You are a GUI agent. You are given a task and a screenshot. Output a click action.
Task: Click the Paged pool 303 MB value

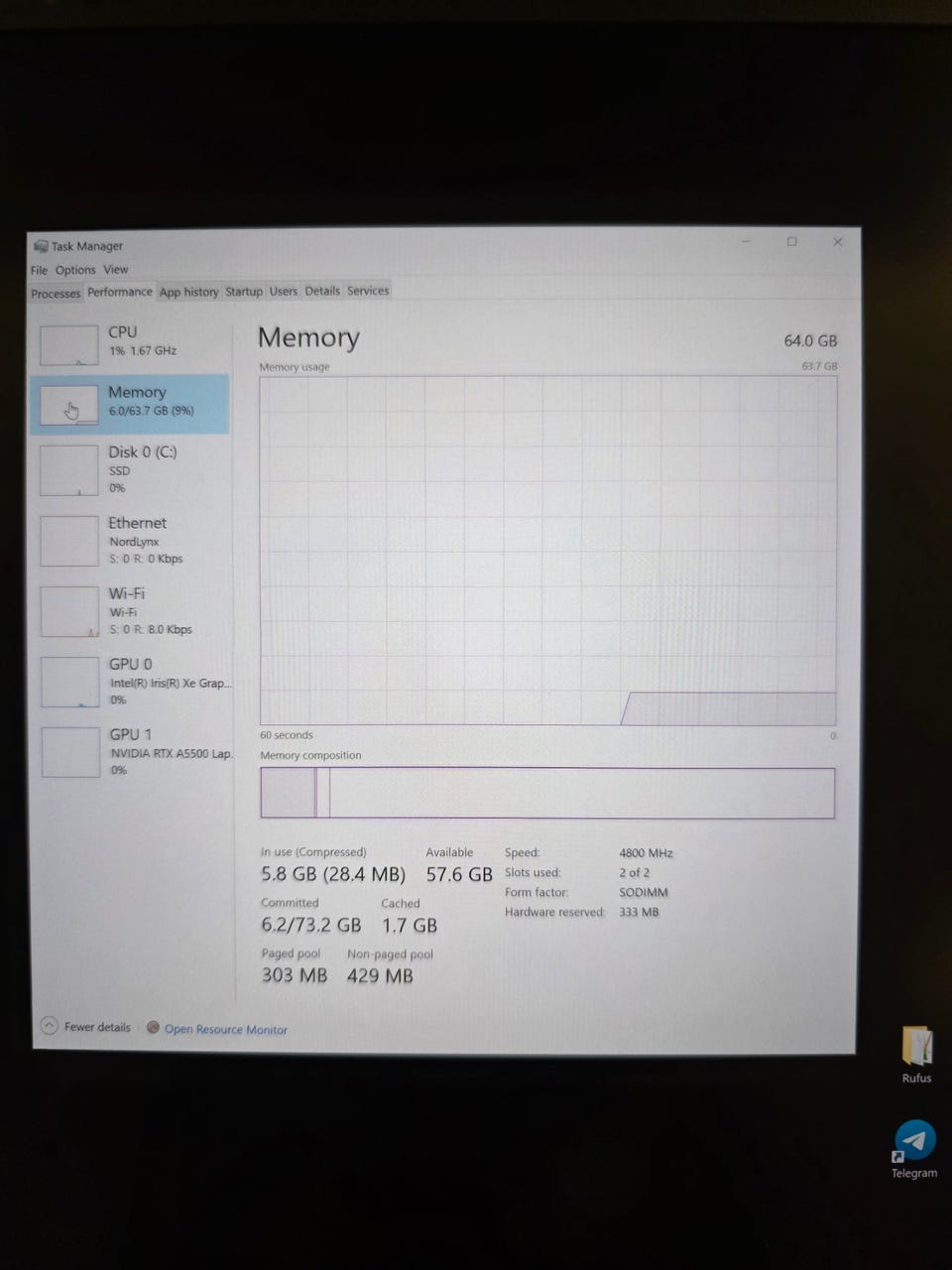pyautogui.click(x=295, y=975)
